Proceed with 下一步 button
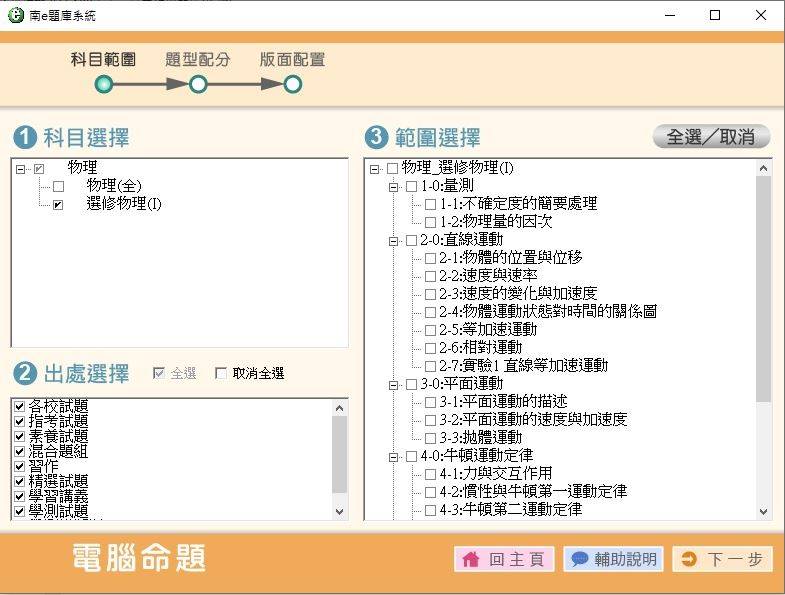Image resolution: width=785 pixels, height=595 pixels. (723, 559)
